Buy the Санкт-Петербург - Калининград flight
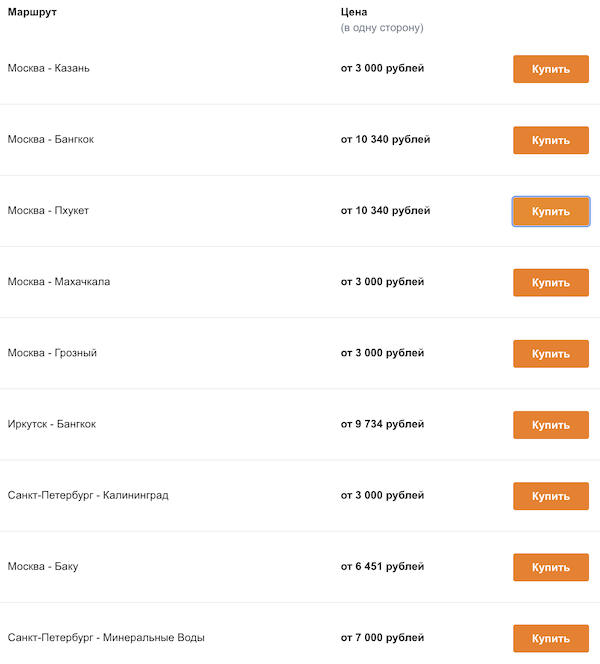 [x=550, y=496]
